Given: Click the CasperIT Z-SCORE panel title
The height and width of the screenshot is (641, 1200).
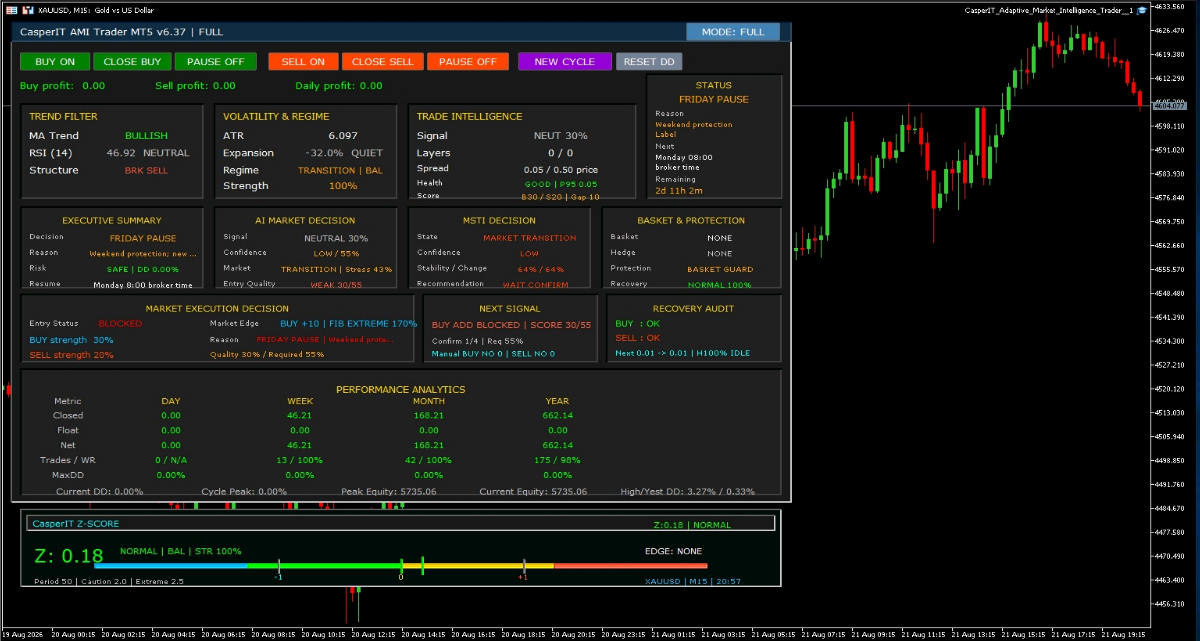Looking at the screenshot, I should 75,523.
